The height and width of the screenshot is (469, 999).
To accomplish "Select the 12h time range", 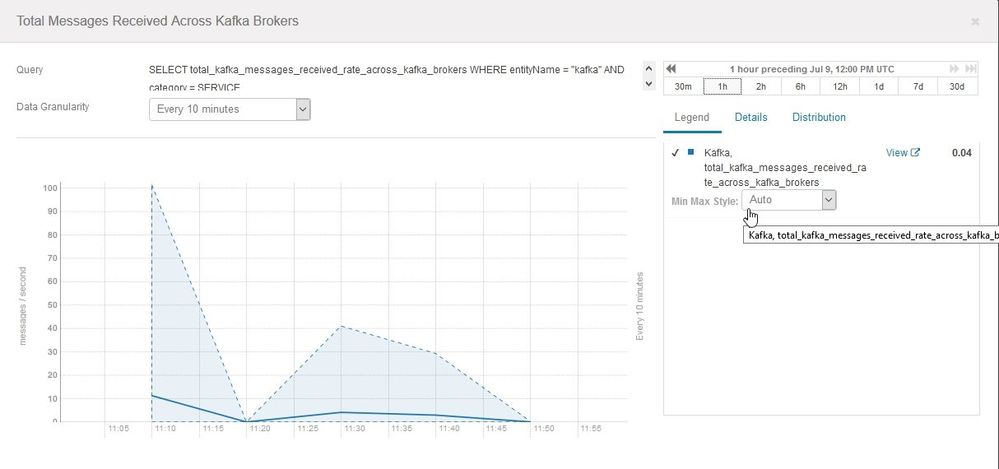I will pos(840,87).
